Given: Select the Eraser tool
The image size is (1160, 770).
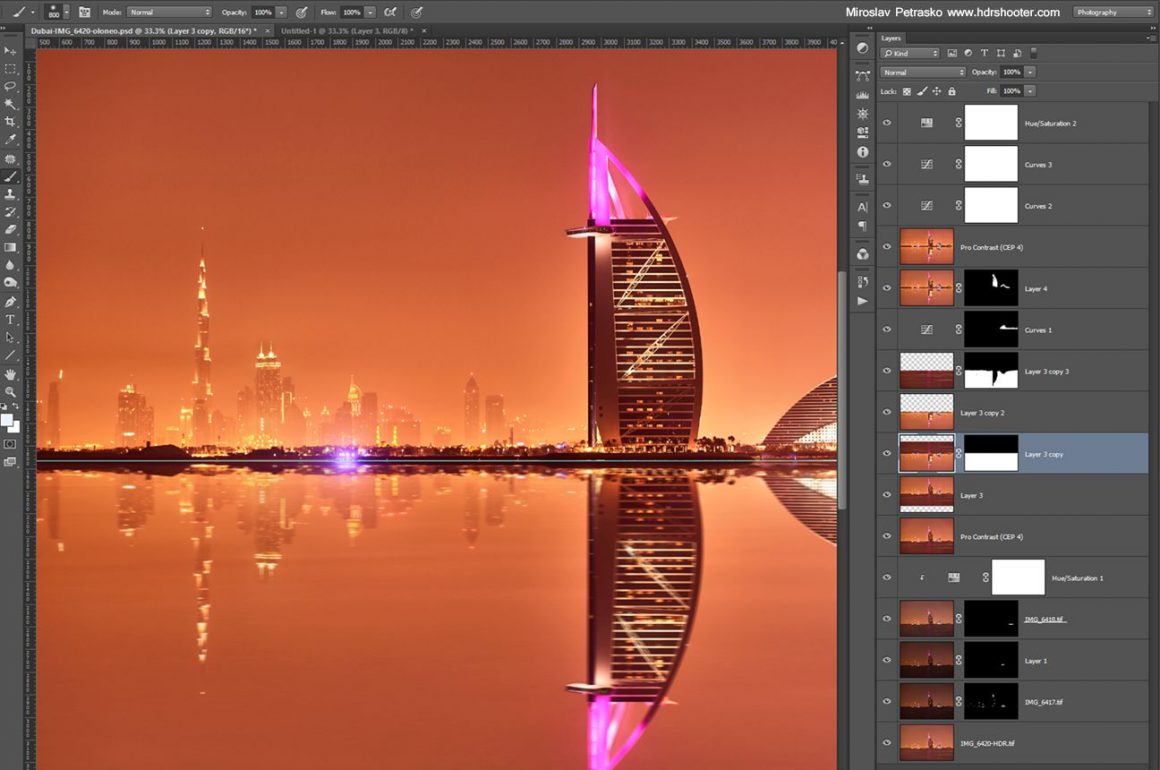Looking at the screenshot, I should click(x=10, y=229).
